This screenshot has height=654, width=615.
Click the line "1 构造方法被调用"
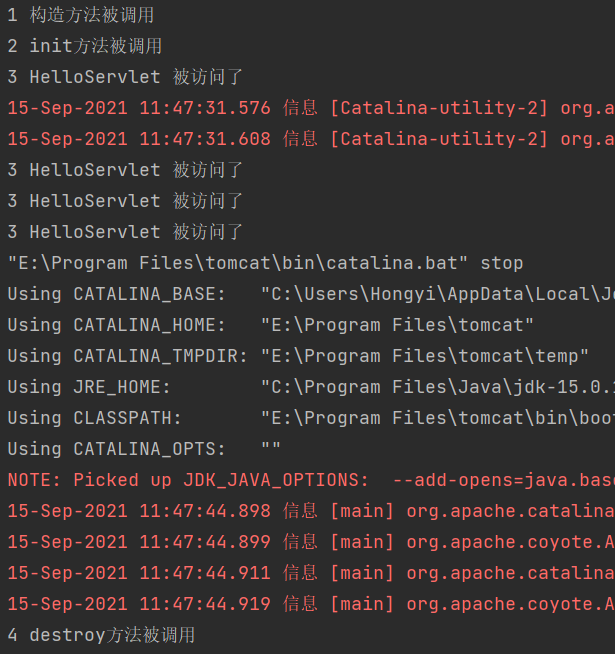pyautogui.click(x=81, y=16)
